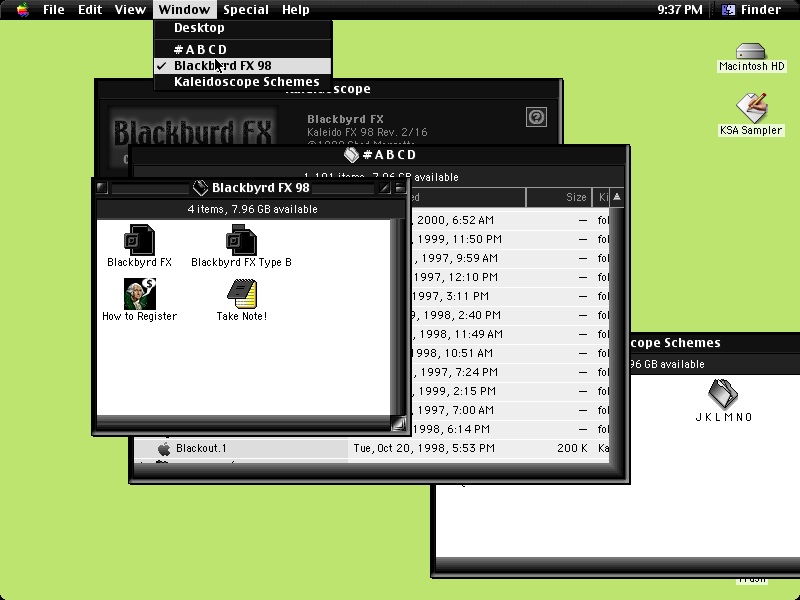Toggle sort order arrow in # A B C D window
Image resolution: width=800 pixels, height=600 pixels.
pyautogui.click(x=617, y=197)
